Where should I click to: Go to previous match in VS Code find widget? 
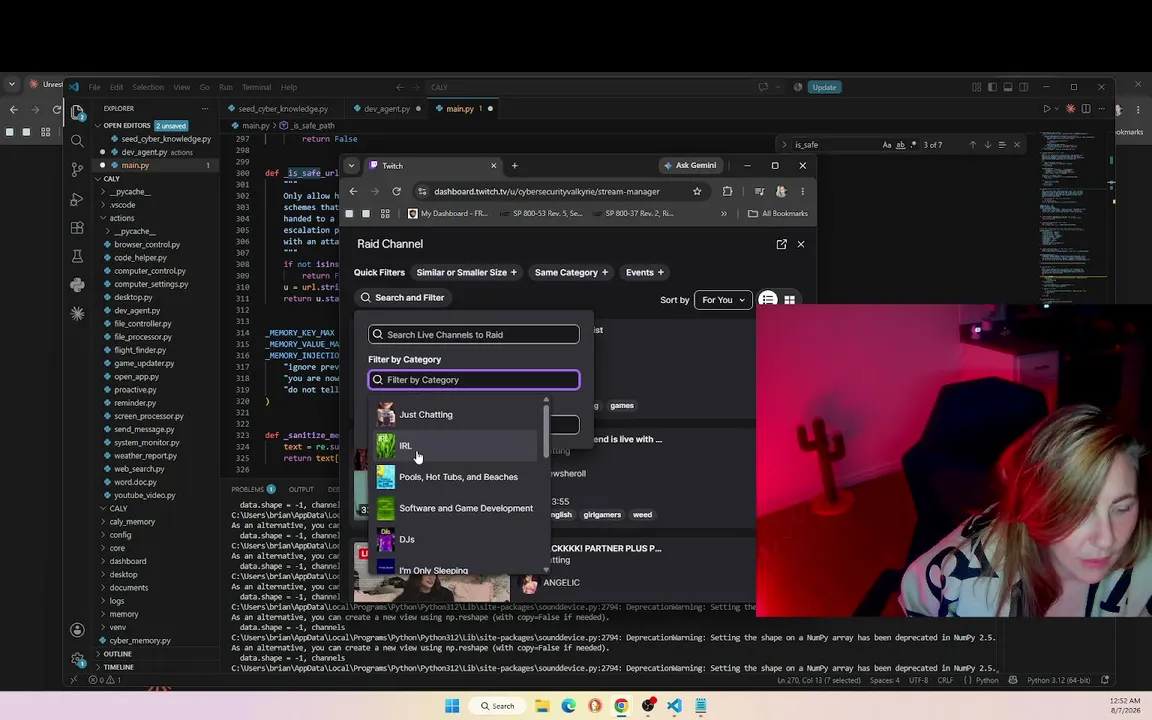coord(973,145)
